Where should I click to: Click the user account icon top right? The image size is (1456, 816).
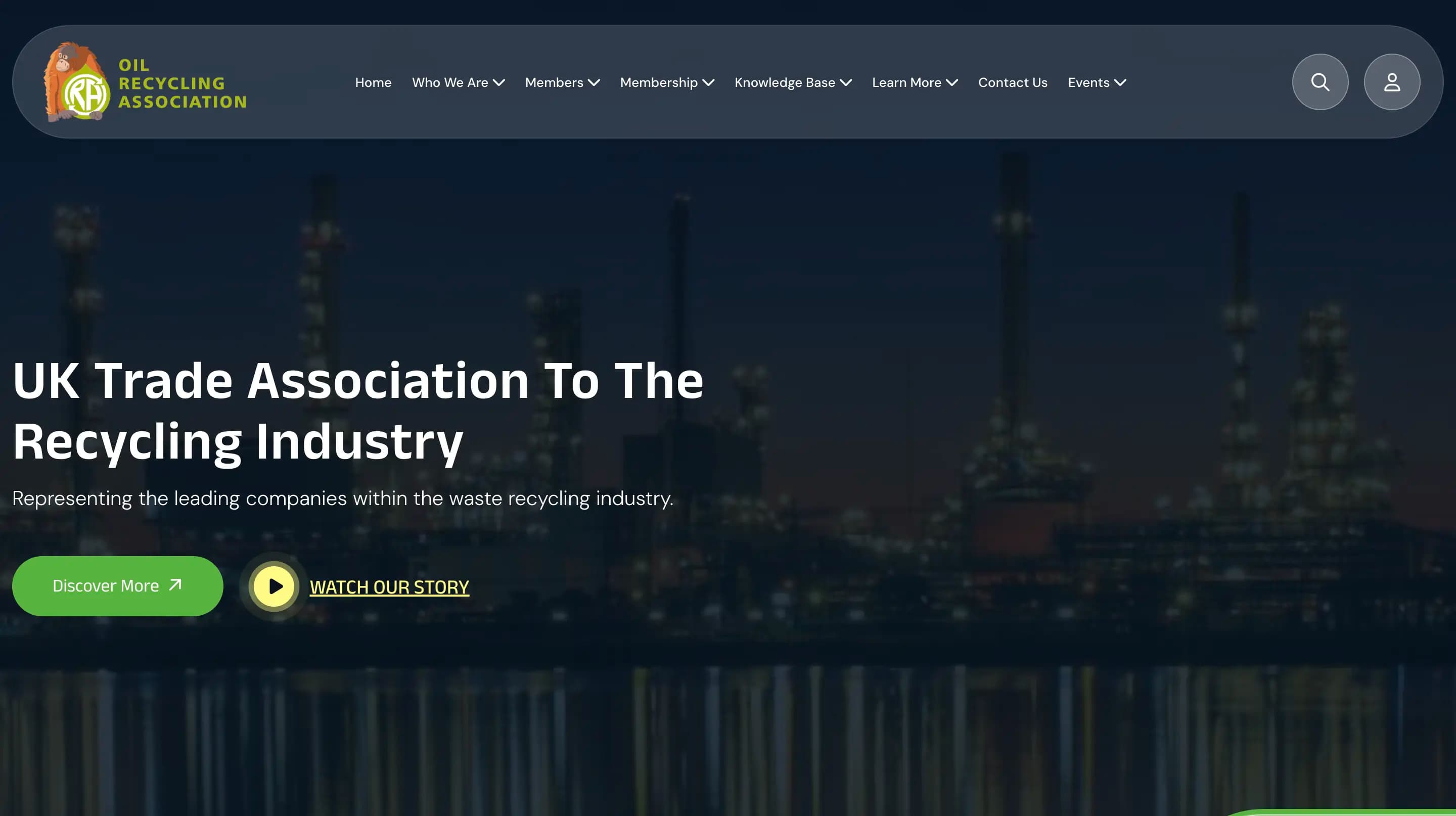click(x=1392, y=82)
